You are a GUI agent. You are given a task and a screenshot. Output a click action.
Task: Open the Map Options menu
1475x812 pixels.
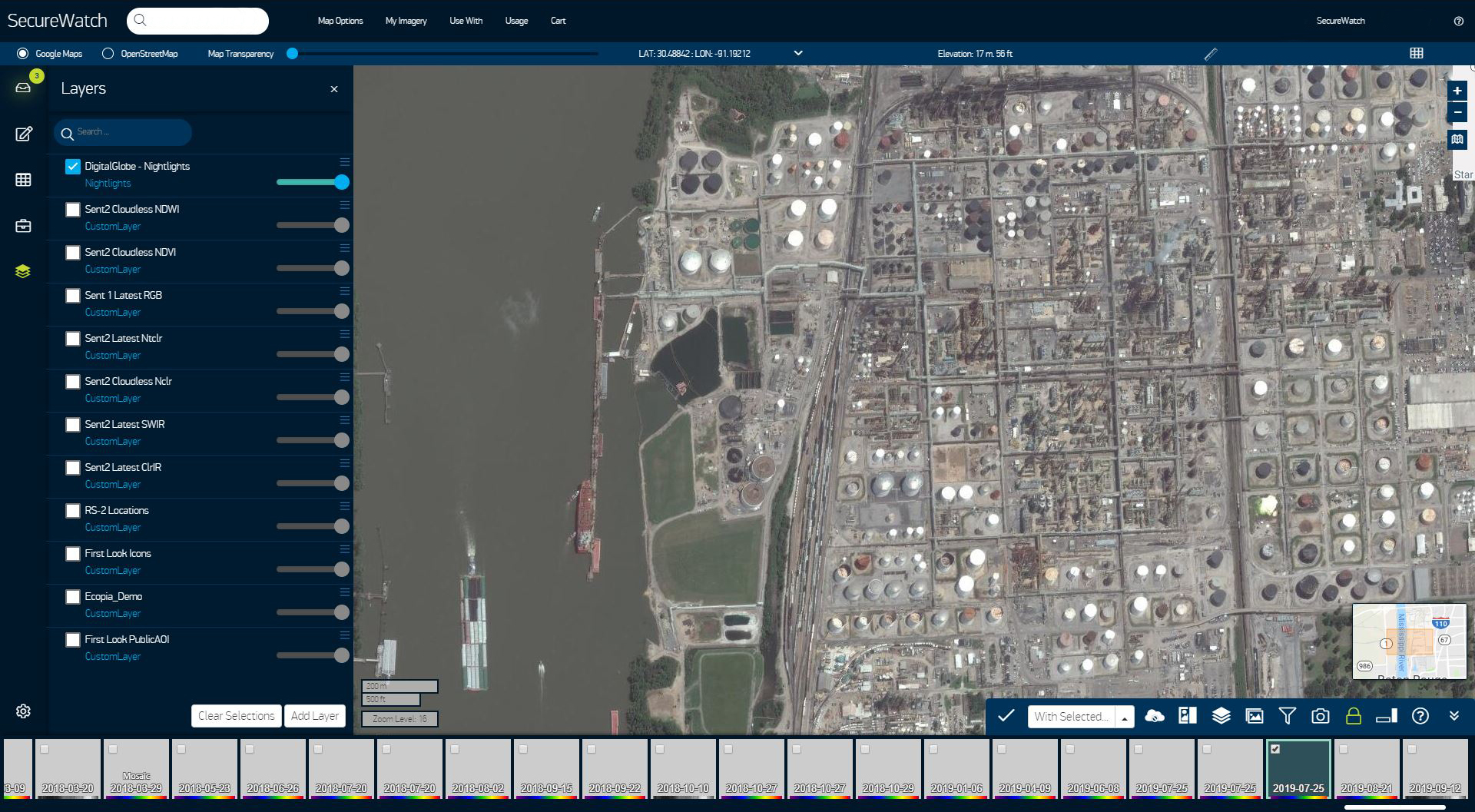pos(340,21)
